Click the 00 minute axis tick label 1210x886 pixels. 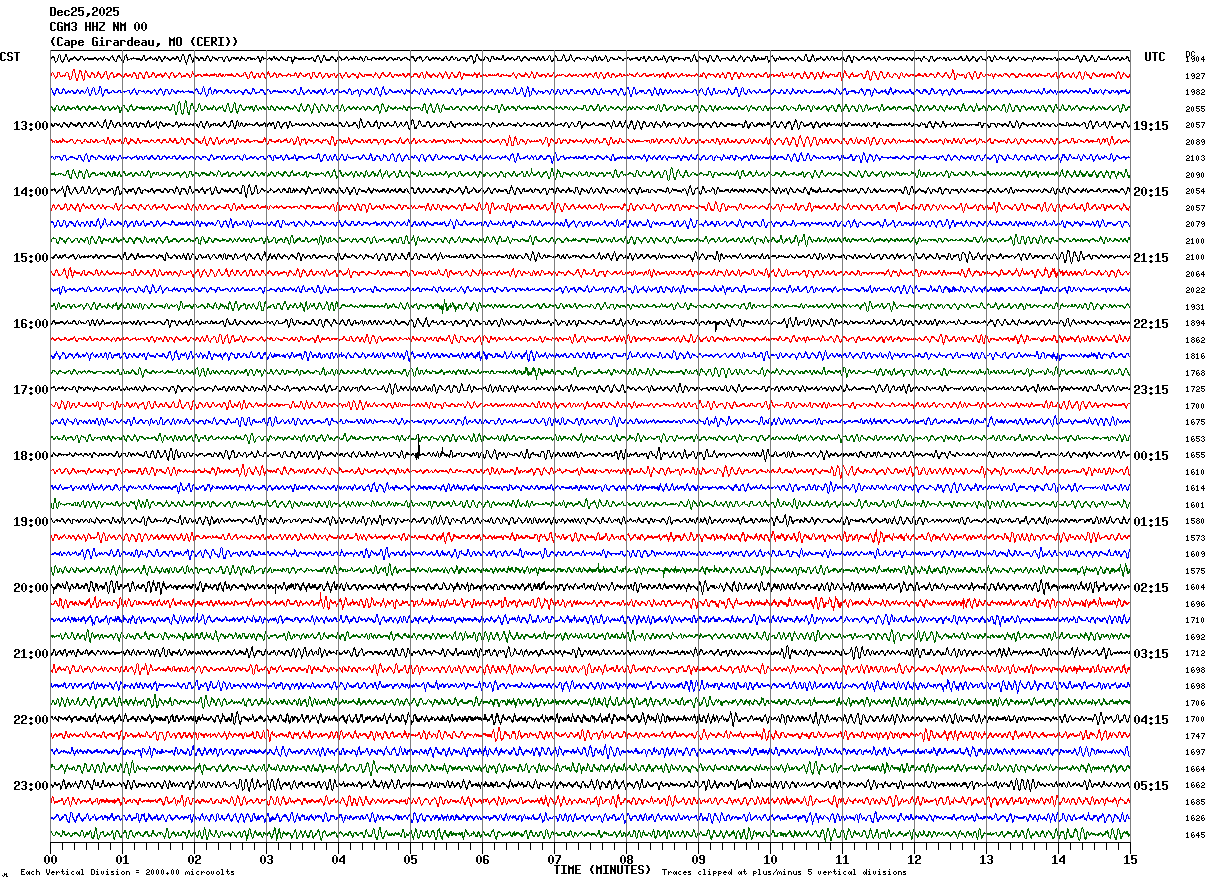[x=50, y=860]
